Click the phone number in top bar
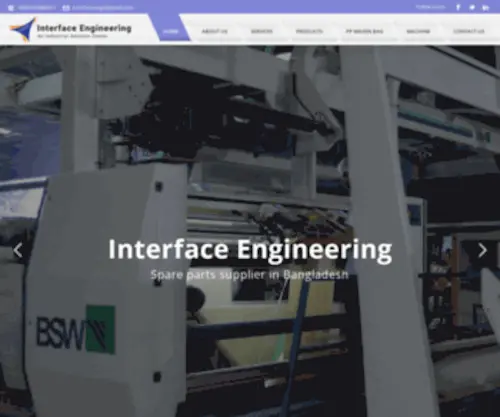Image resolution: width=500 pixels, height=417 pixels. pyautogui.click(x=37, y=8)
